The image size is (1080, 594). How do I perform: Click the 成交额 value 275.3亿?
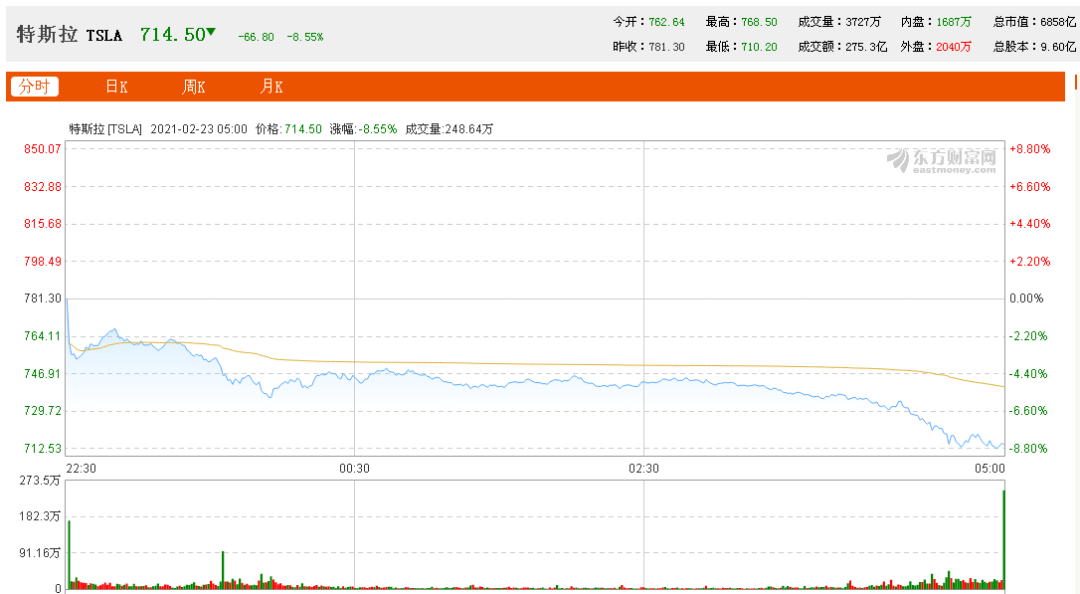pos(866,47)
